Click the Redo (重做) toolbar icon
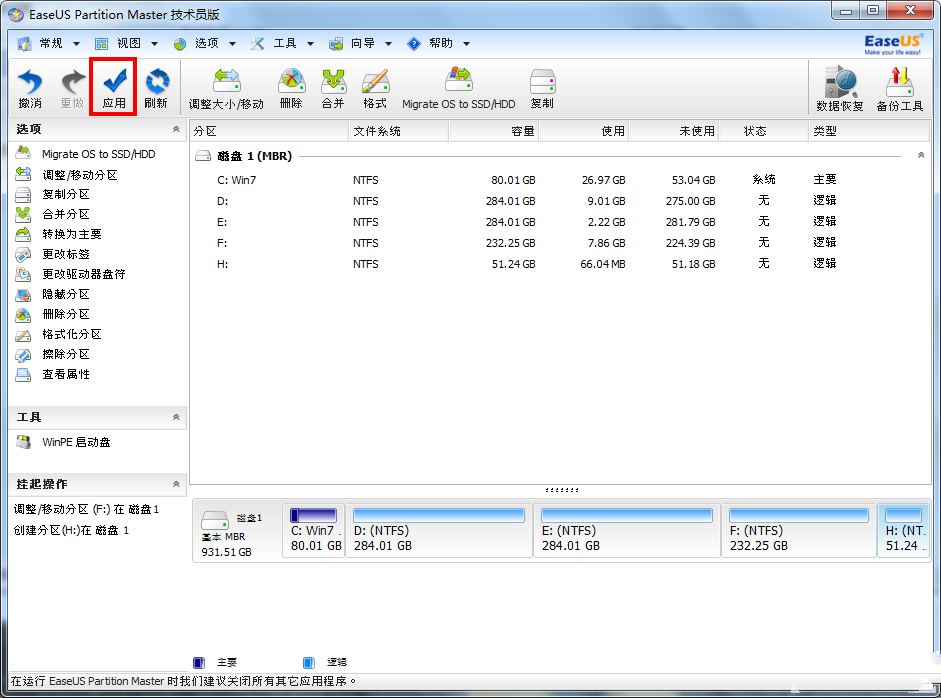 coord(73,88)
